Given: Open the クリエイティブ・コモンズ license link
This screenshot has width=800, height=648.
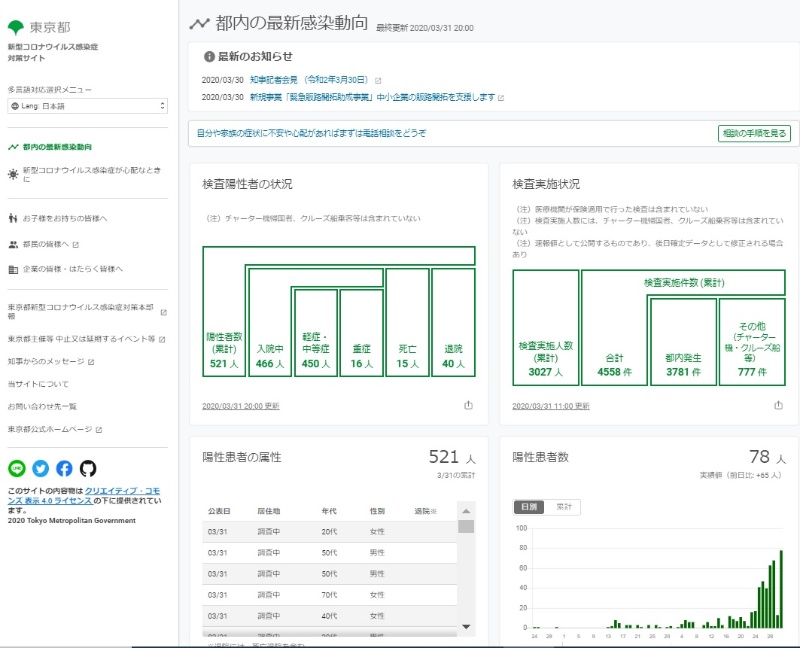Looking at the screenshot, I should (x=121, y=490).
